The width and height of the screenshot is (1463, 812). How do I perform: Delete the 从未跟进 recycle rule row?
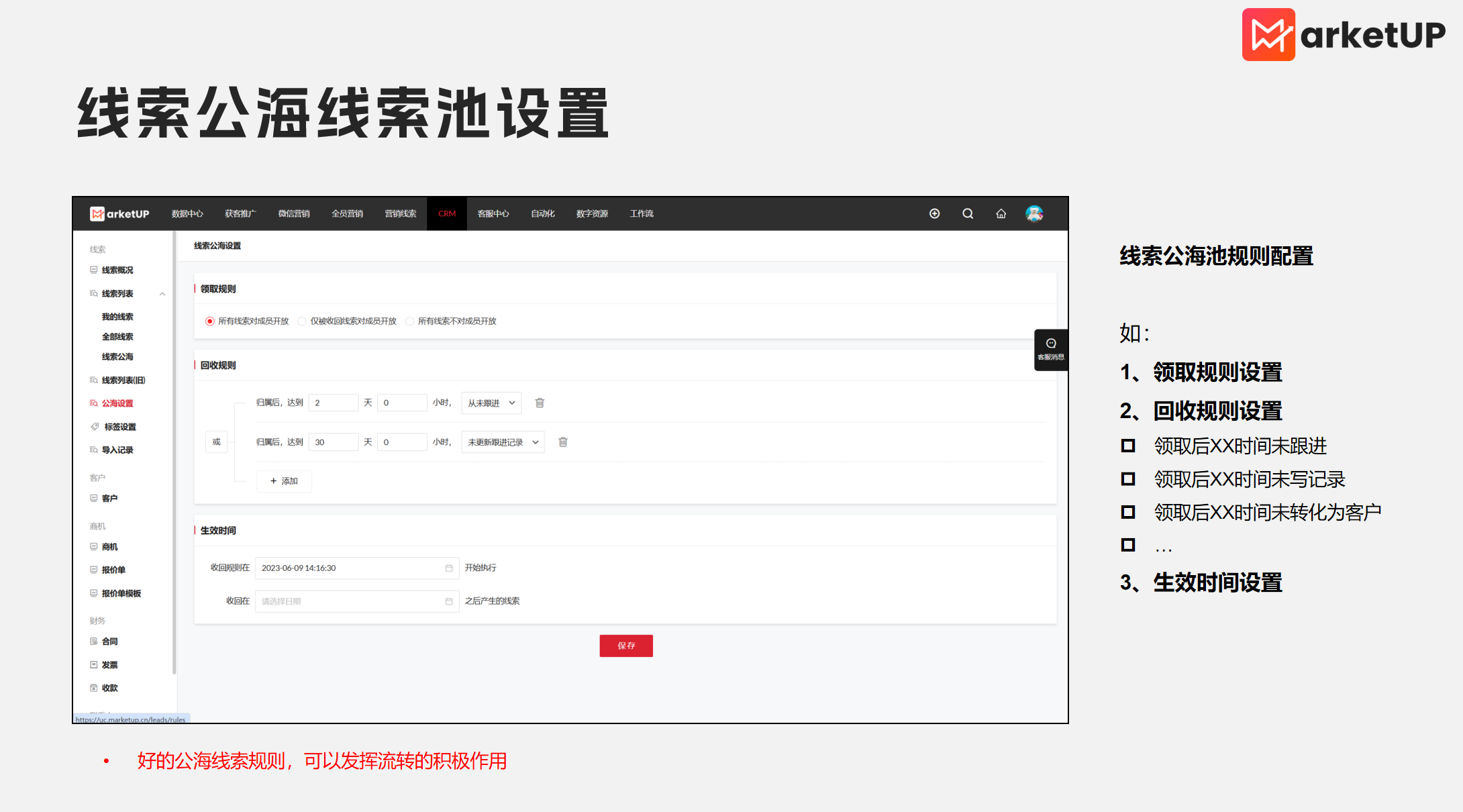coord(540,403)
